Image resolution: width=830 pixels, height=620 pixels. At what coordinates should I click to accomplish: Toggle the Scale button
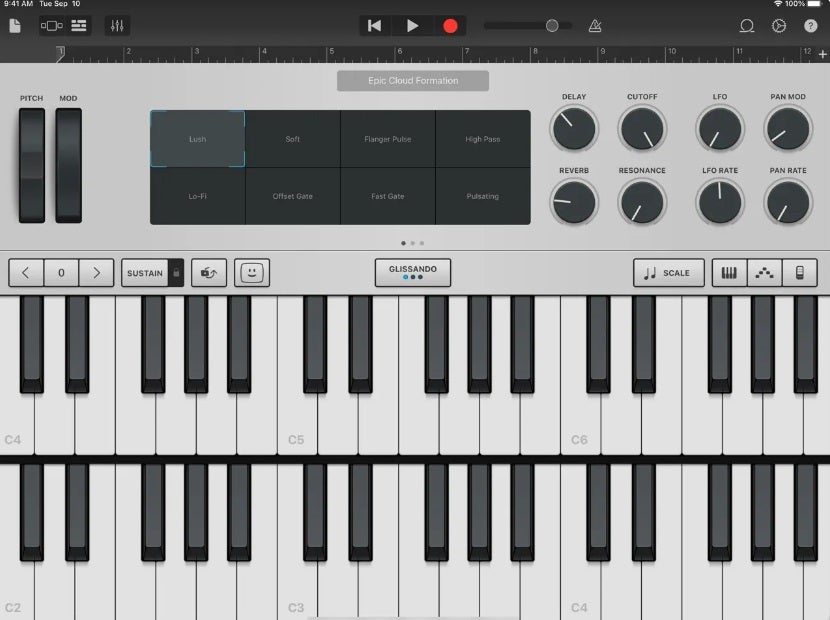(669, 273)
